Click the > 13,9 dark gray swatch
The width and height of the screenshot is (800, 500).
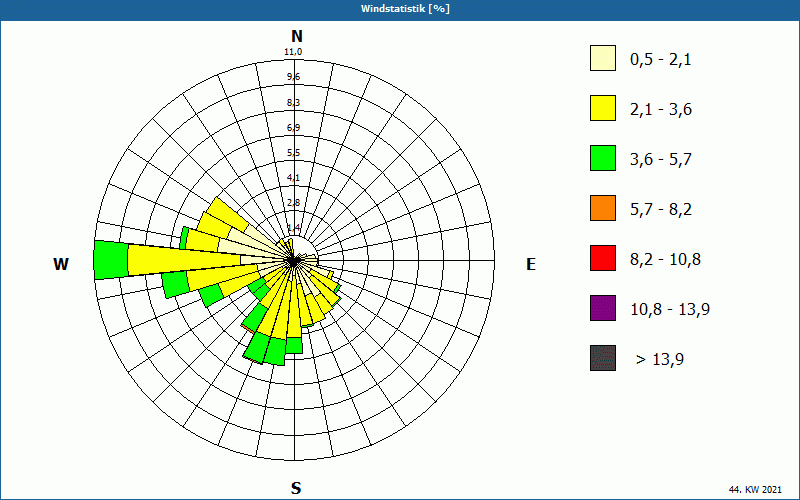[x=603, y=358]
